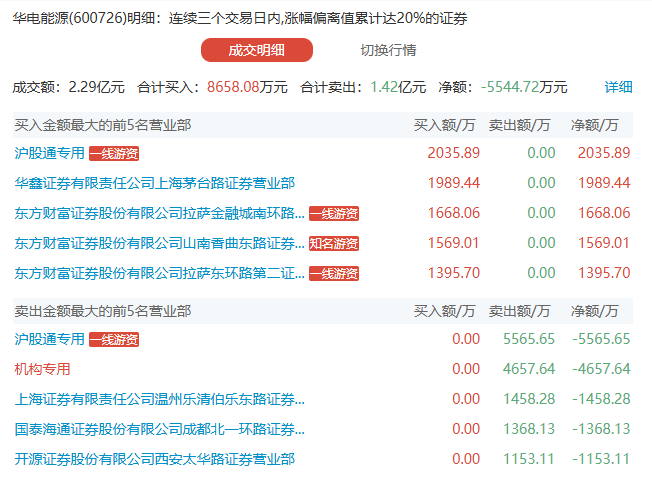Click 一线游资 tag on 拉萨金融城南环路 row
652x478 pixels.
coord(334,214)
